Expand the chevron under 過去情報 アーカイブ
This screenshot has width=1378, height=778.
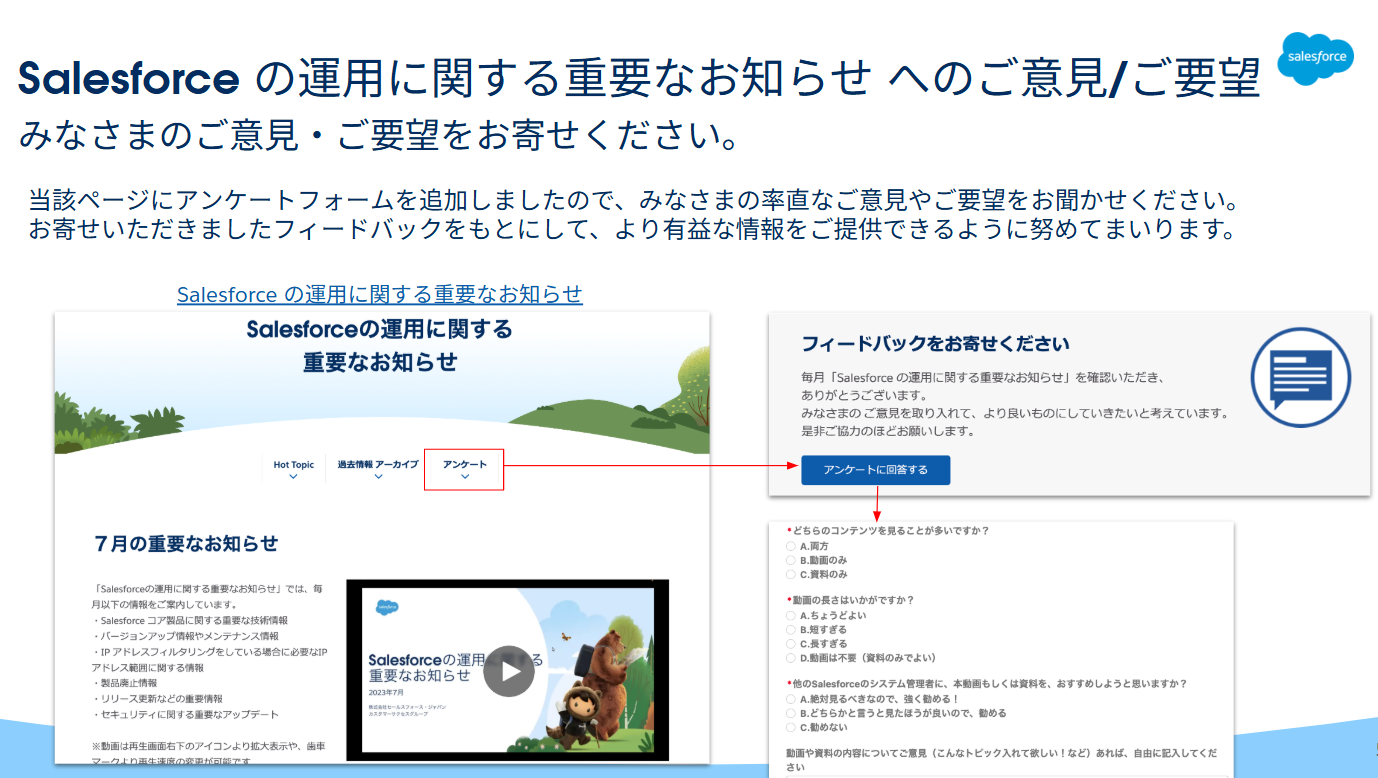[x=378, y=477]
